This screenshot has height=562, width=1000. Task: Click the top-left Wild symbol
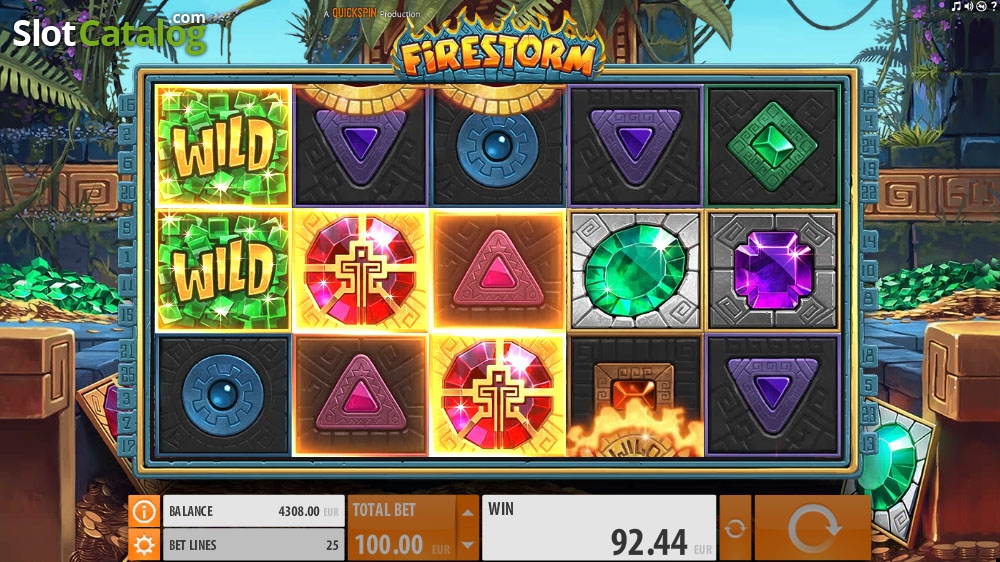click(223, 146)
